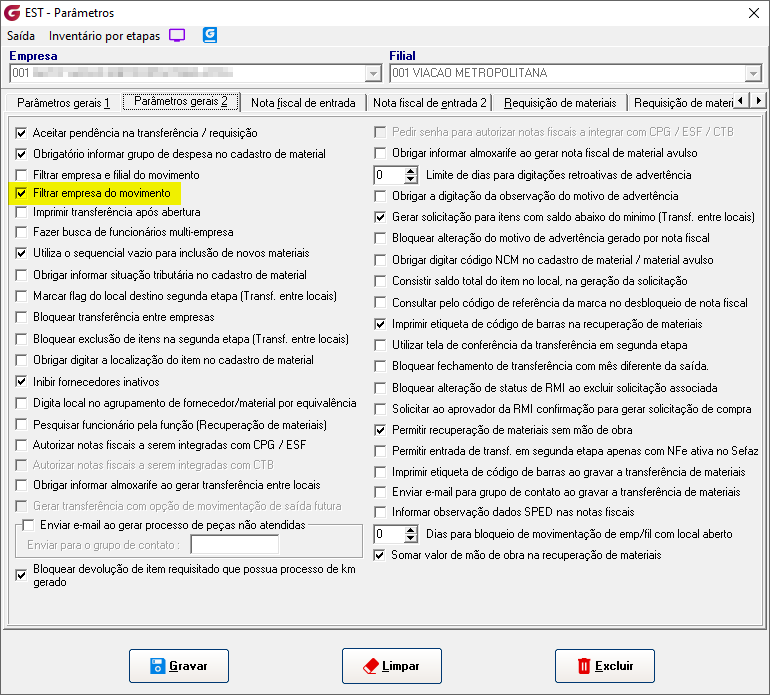Expand the Empresa dropdown
Viewport: 770px width, 695px height.
[x=373, y=74]
